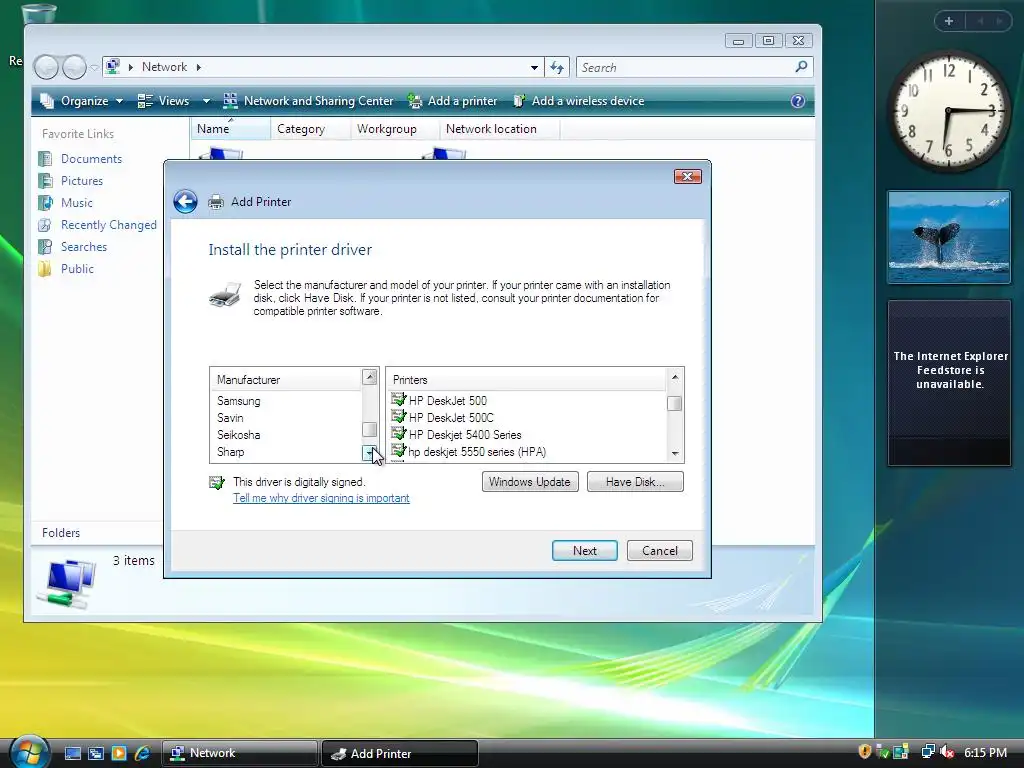Go back with the Add Printer blue arrow
The height and width of the screenshot is (768, 1024).
[185, 202]
